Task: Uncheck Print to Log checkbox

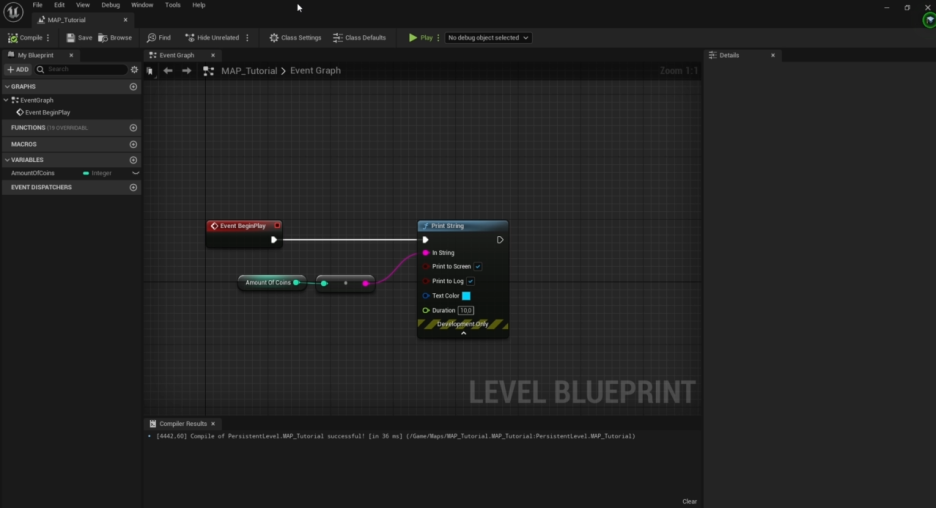Action: [470, 281]
